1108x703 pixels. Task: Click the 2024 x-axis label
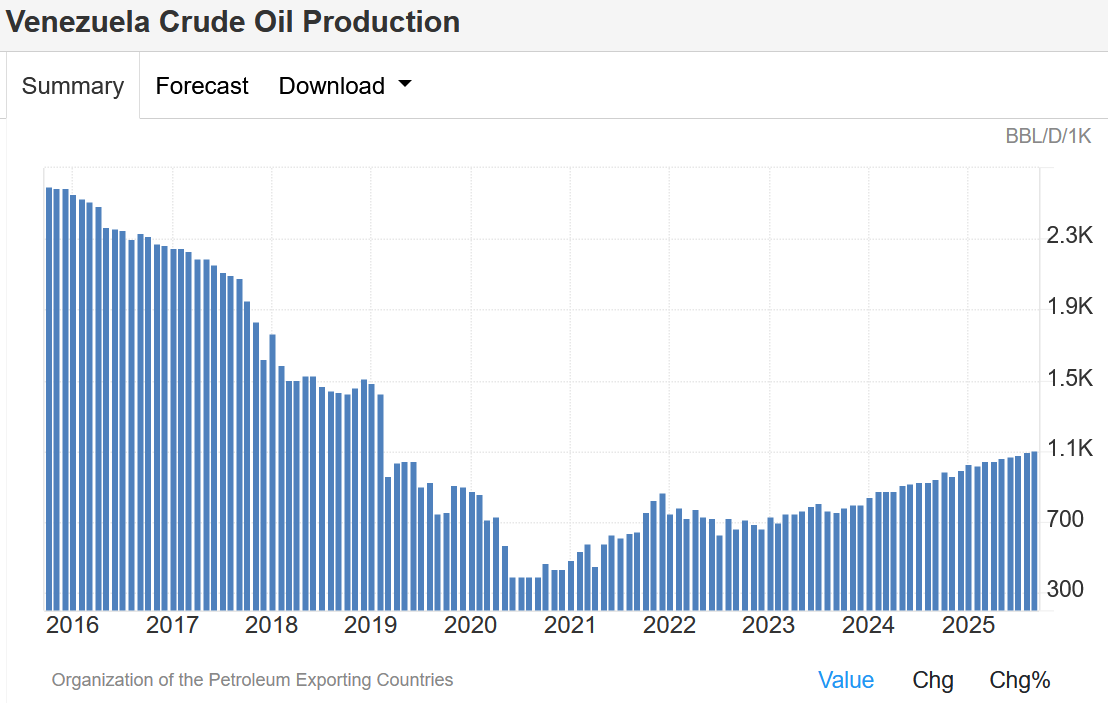(868, 625)
